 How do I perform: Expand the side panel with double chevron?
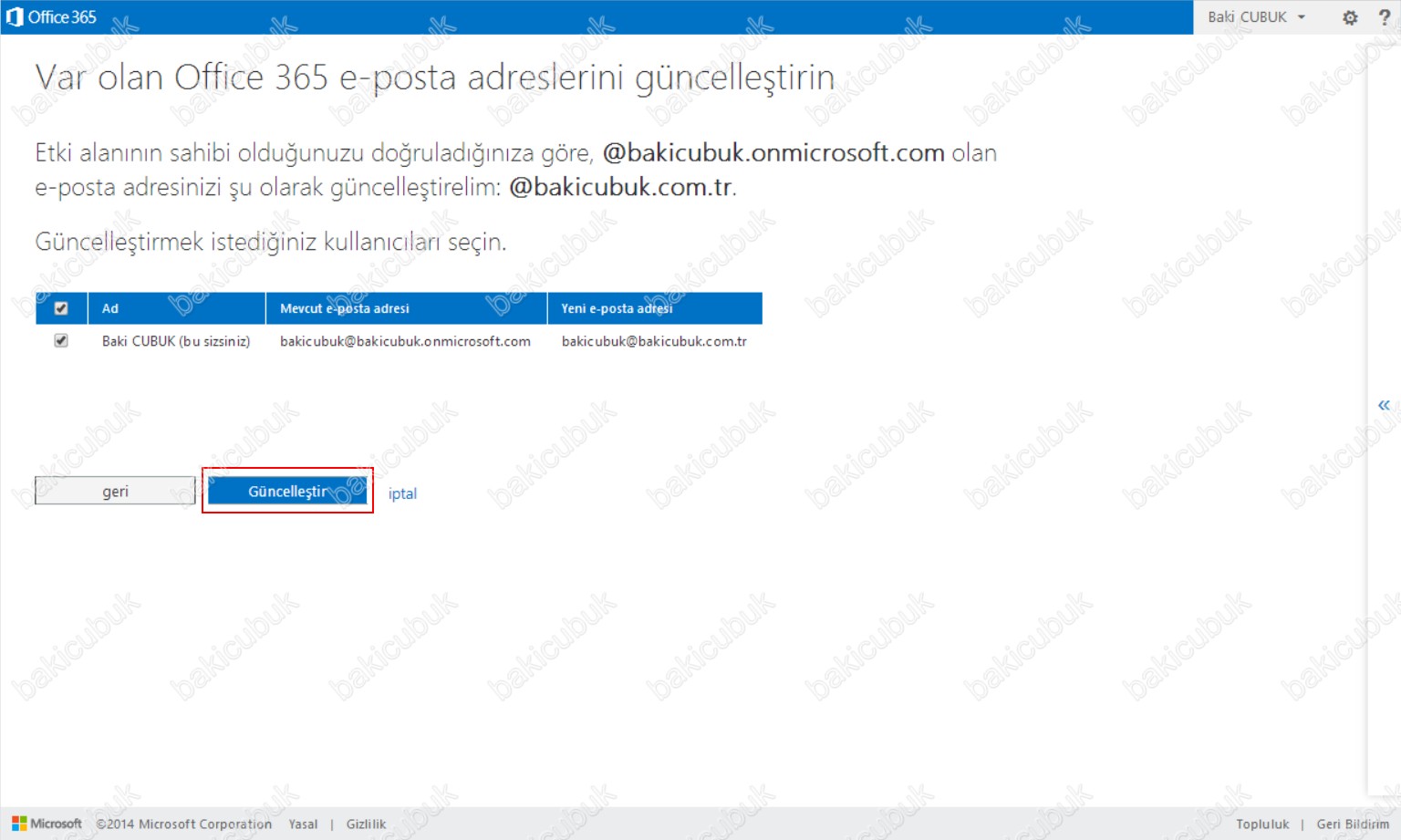click(x=1384, y=405)
